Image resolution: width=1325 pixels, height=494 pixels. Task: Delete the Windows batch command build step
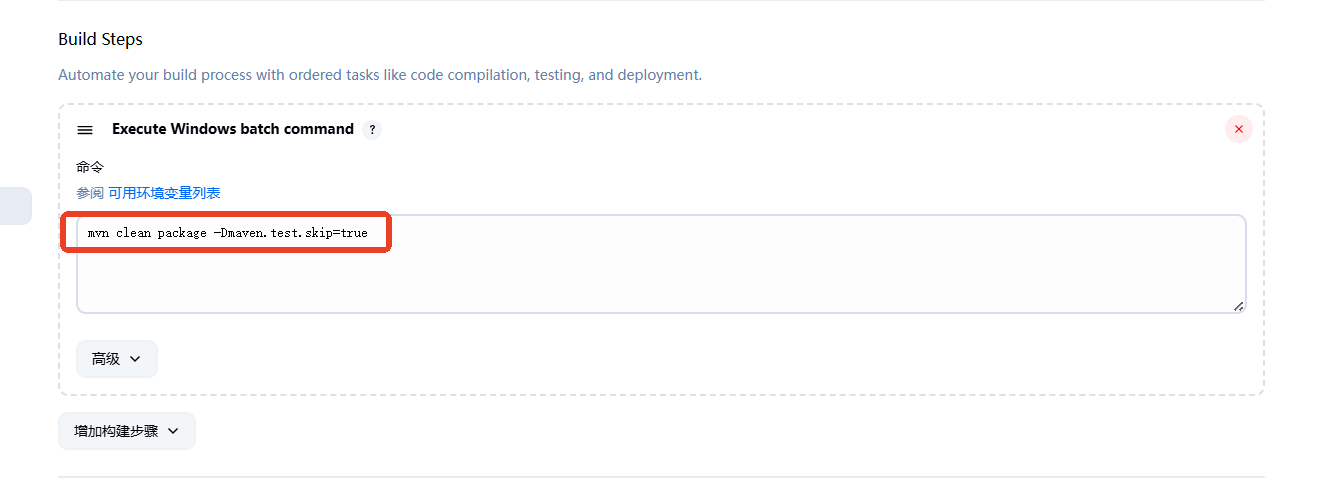pos(1239,129)
